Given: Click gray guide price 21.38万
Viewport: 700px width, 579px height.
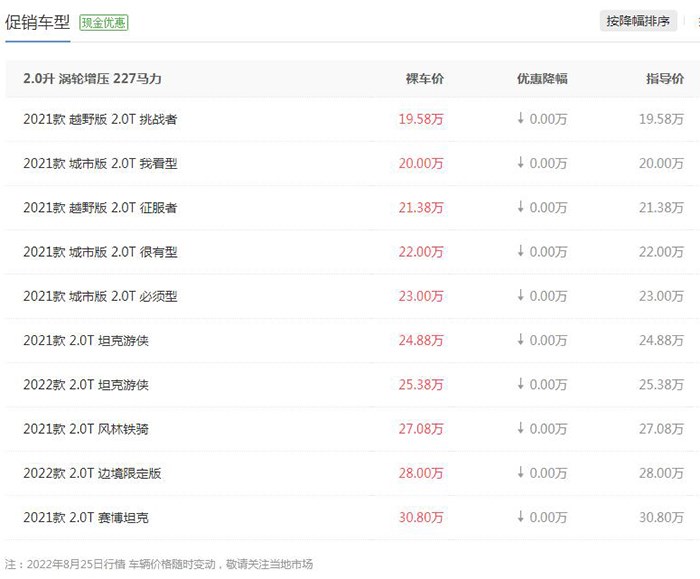Looking at the screenshot, I should click(661, 208).
